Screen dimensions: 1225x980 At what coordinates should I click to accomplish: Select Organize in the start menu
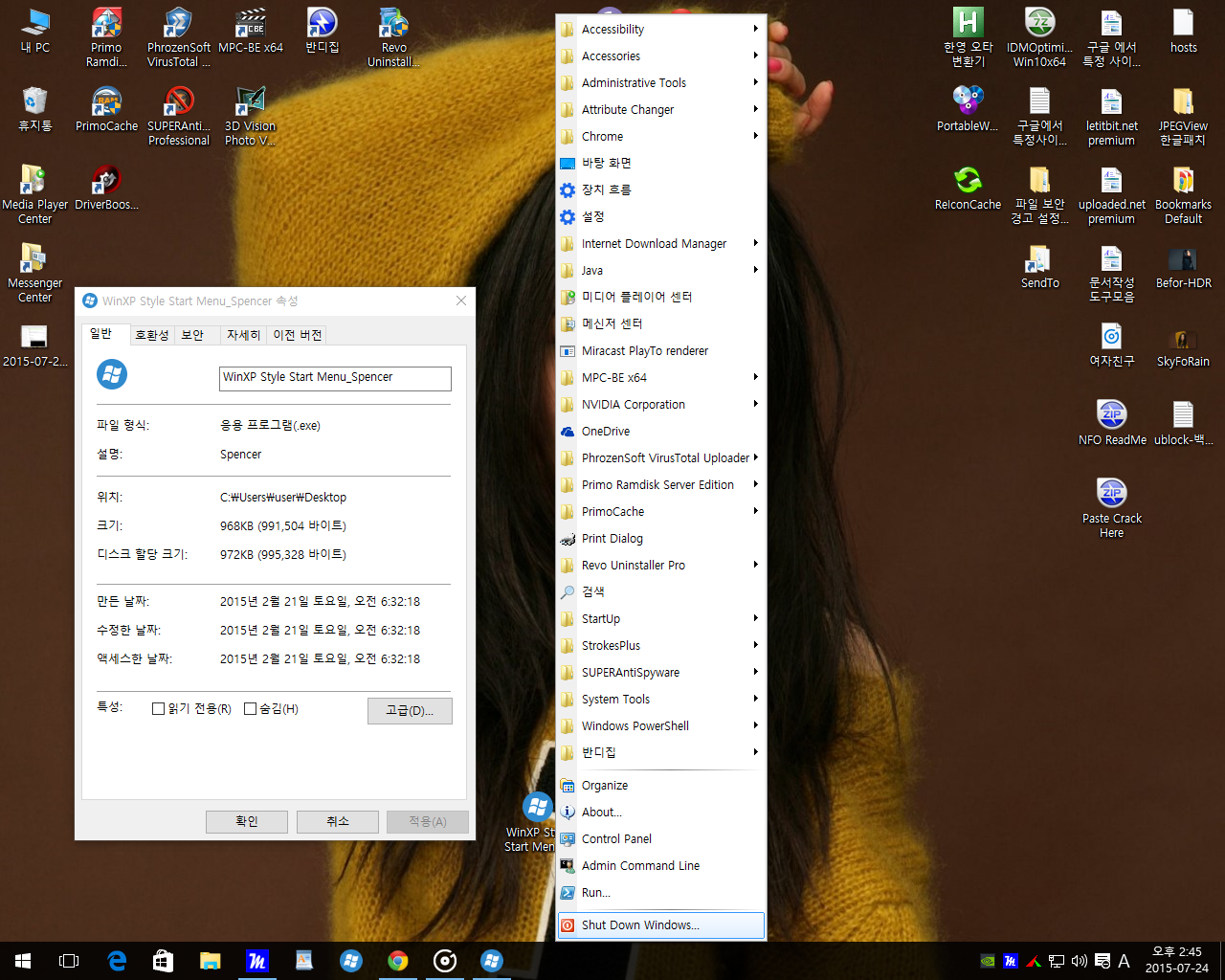pos(660,786)
